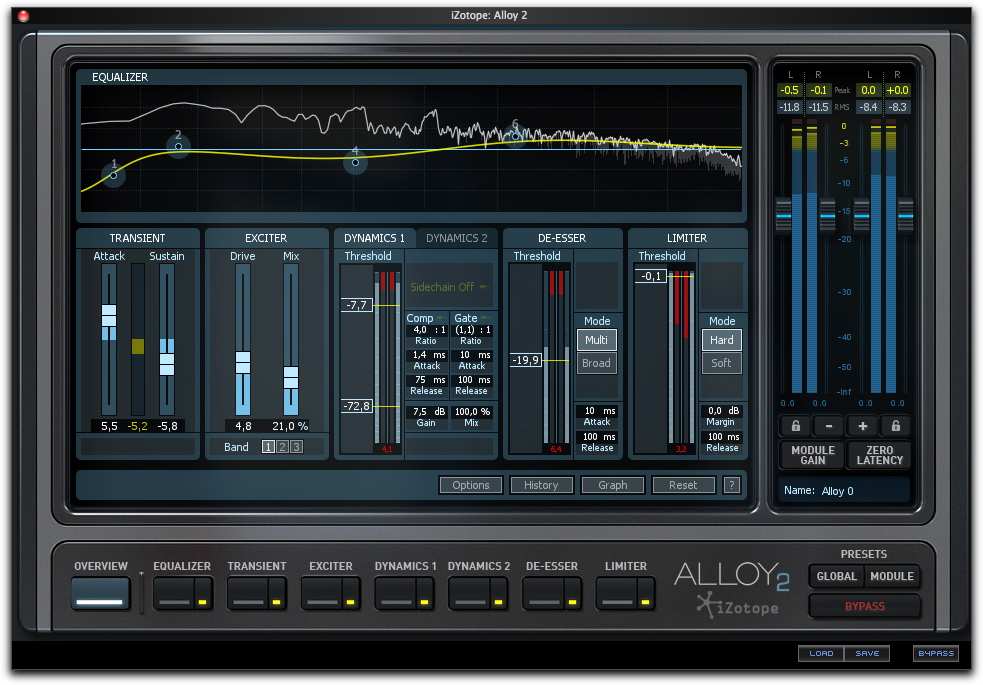Open the Dynamics 1 module view
The width and height of the screenshot is (983, 685).
point(396,593)
